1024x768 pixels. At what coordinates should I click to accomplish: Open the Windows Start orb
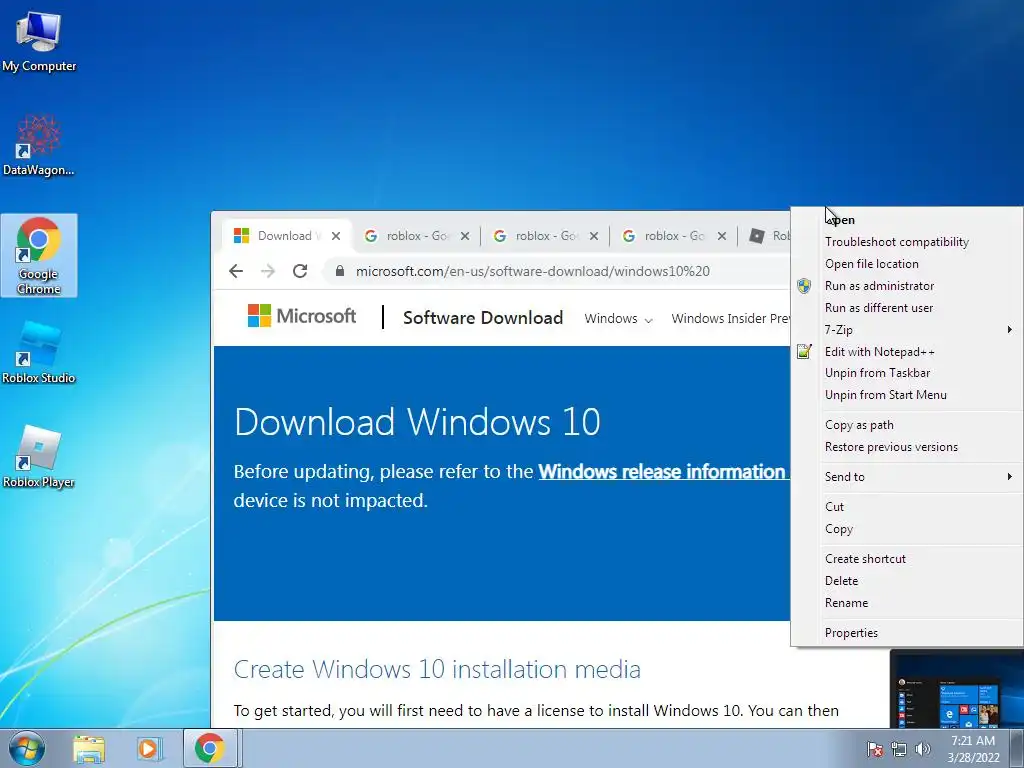pos(27,748)
